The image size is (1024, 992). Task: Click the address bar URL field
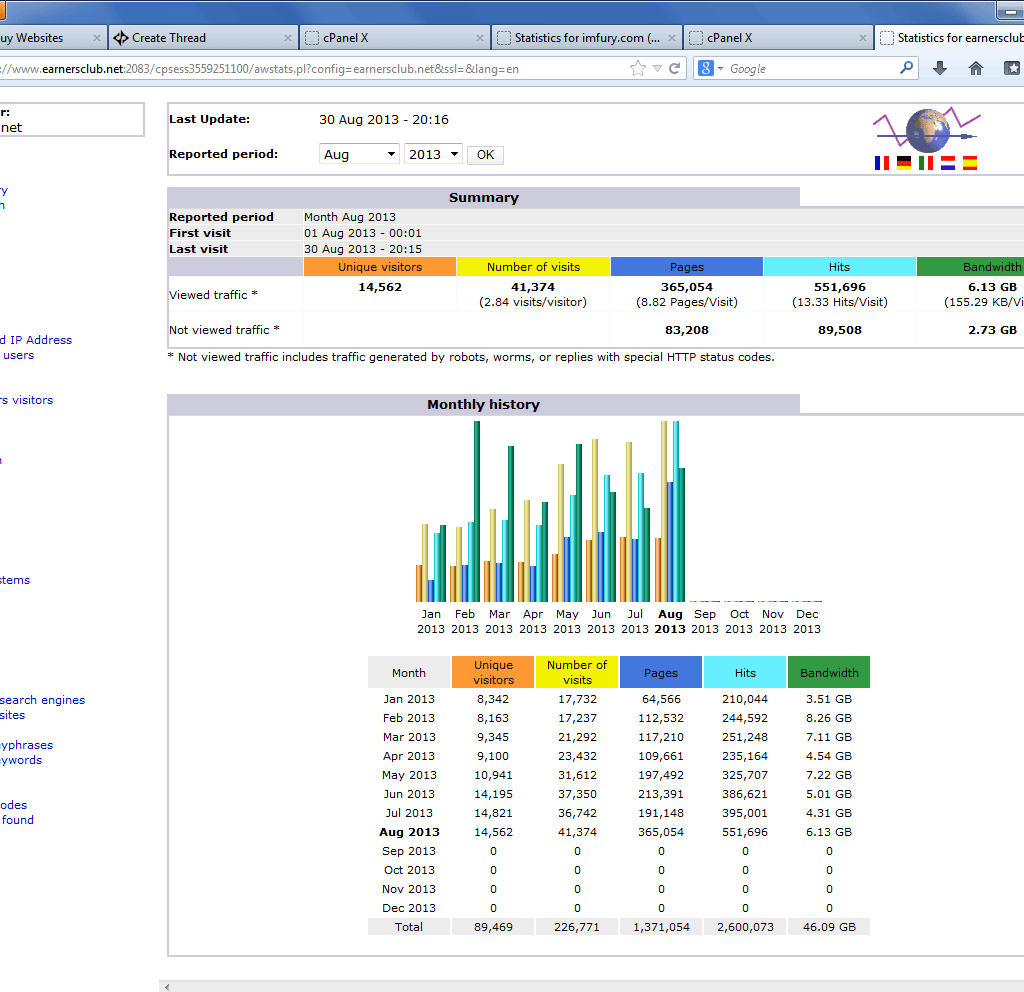point(312,69)
